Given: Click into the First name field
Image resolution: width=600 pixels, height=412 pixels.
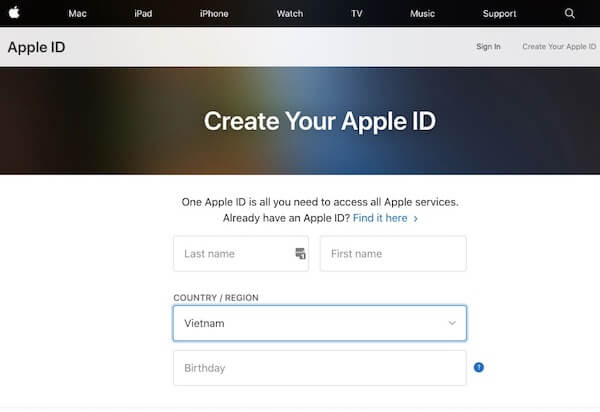Looking at the screenshot, I should point(393,254).
